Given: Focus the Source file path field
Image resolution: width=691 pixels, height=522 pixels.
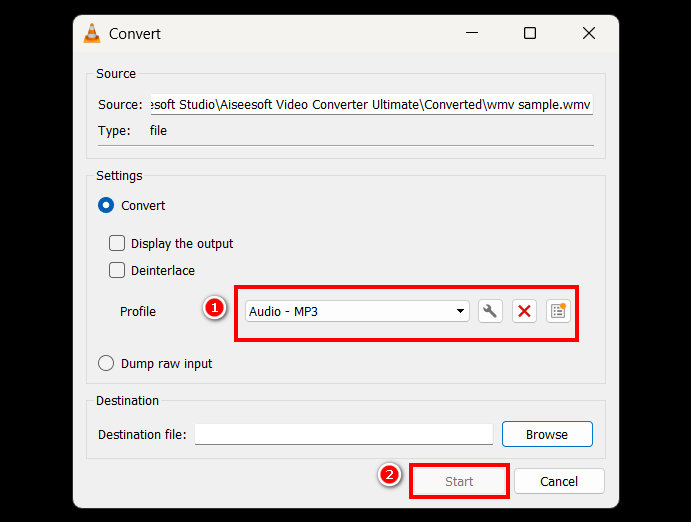Looking at the screenshot, I should tap(370, 104).
